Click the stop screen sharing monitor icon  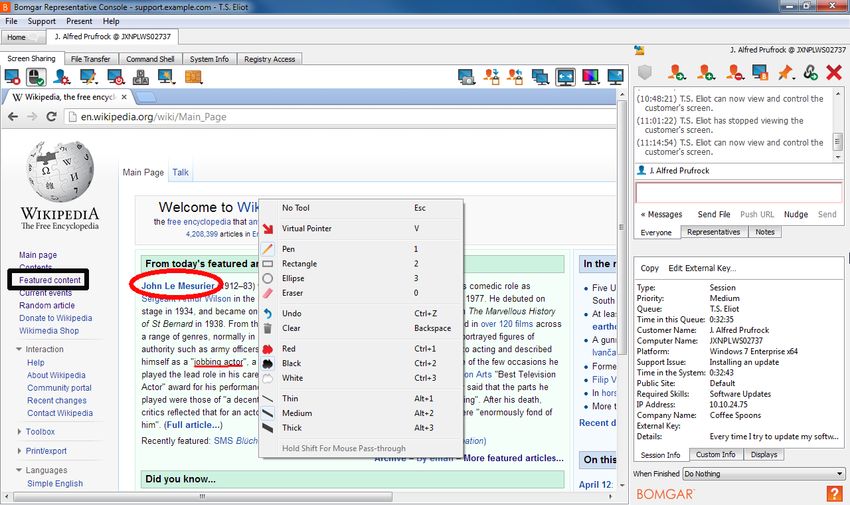pyautogui.click(x=12, y=77)
